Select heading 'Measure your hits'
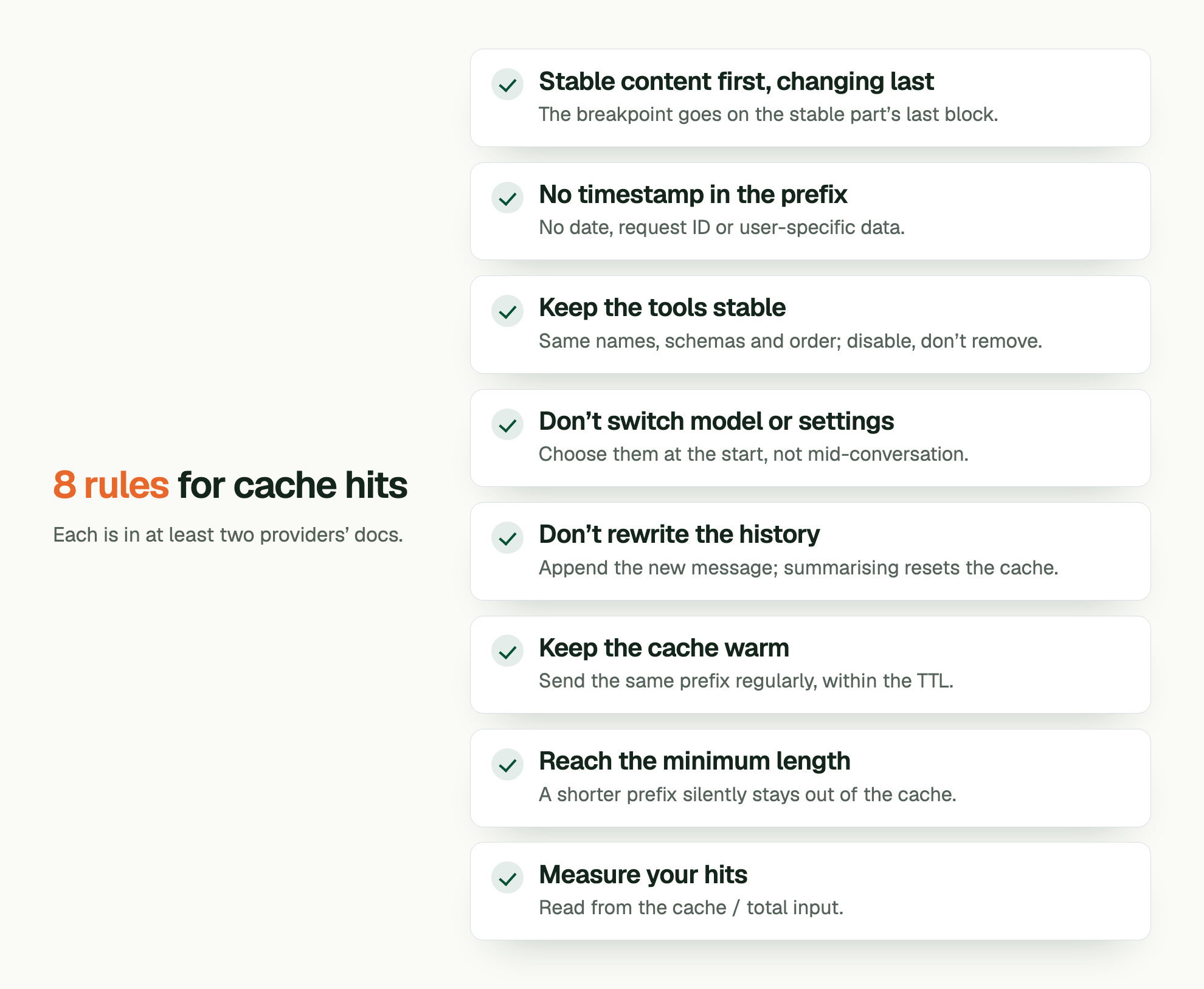This screenshot has width=1204, height=989. click(643, 875)
